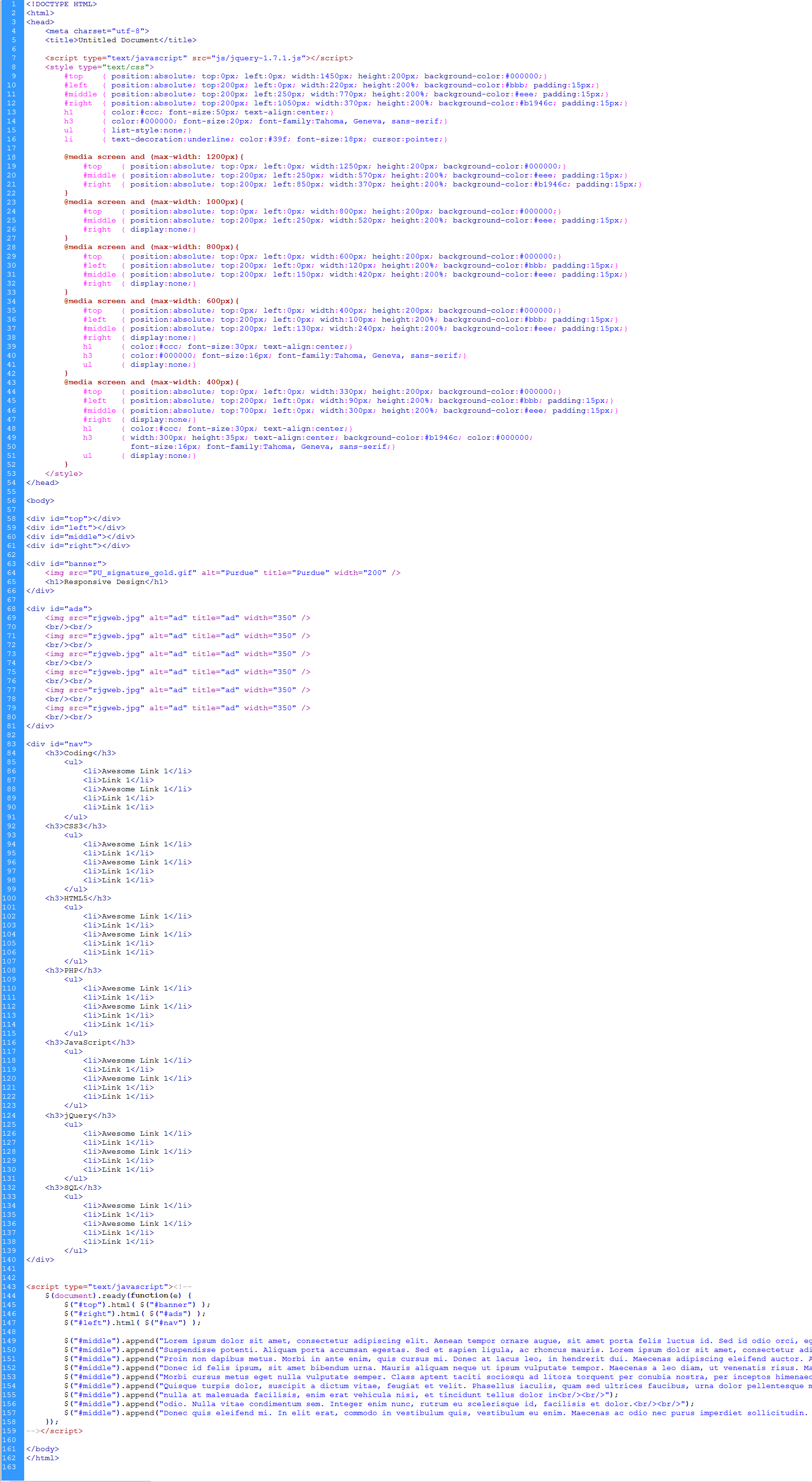This screenshot has width=812, height=1482.
Task: Click the Responsive Design h1 heading line
Action: (x=107, y=582)
